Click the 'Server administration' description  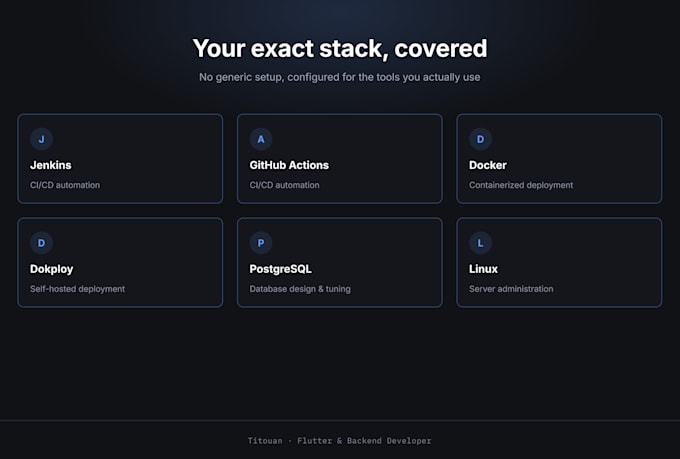(511, 289)
